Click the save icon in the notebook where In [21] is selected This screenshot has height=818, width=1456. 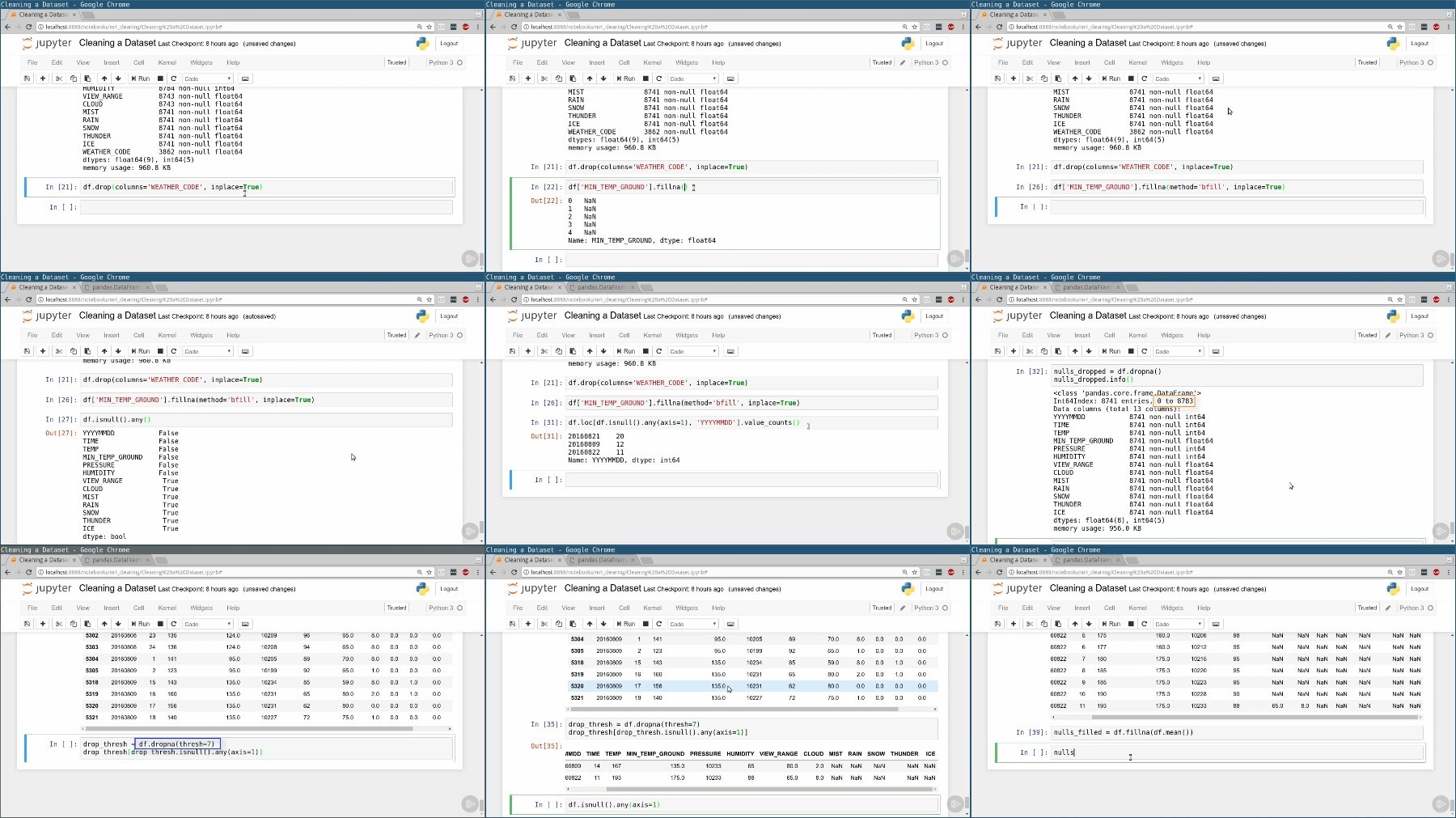[x=27, y=78]
